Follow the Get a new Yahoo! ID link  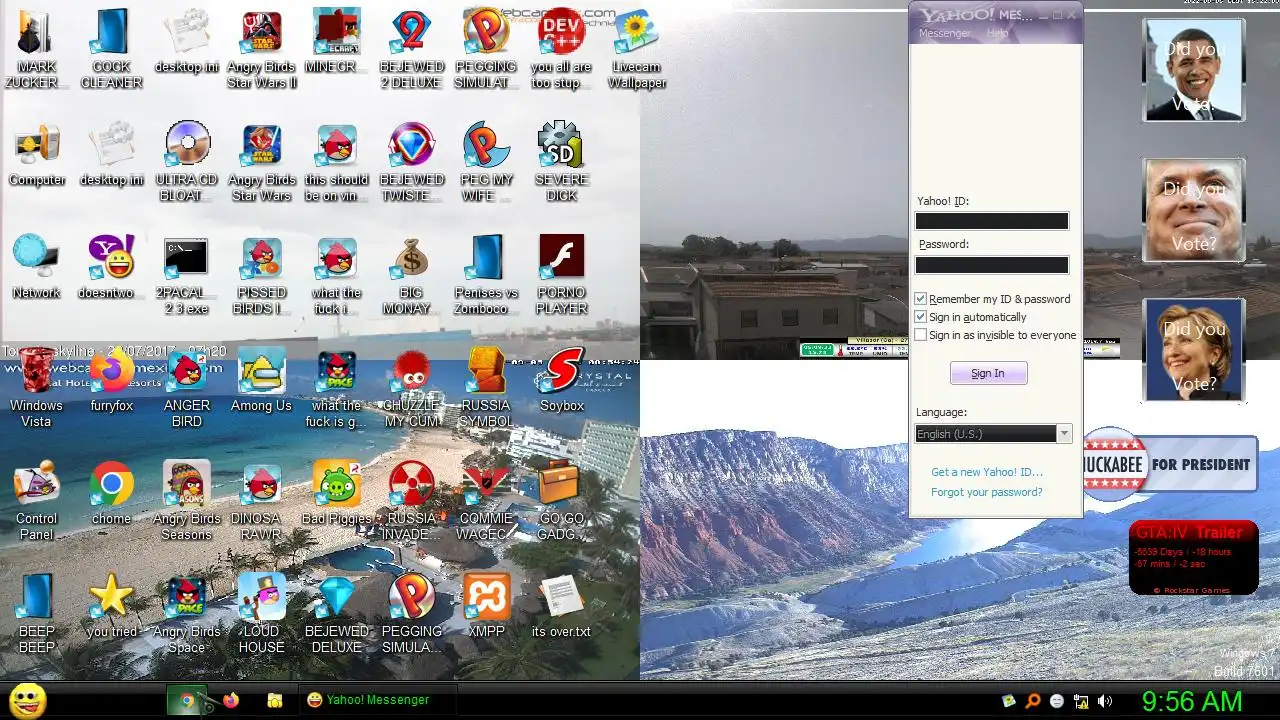coord(987,472)
